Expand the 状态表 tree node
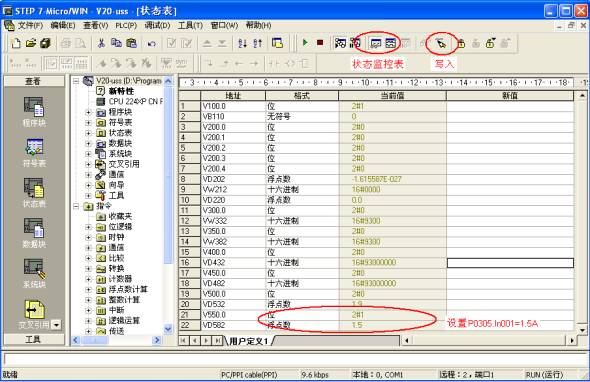 point(88,133)
